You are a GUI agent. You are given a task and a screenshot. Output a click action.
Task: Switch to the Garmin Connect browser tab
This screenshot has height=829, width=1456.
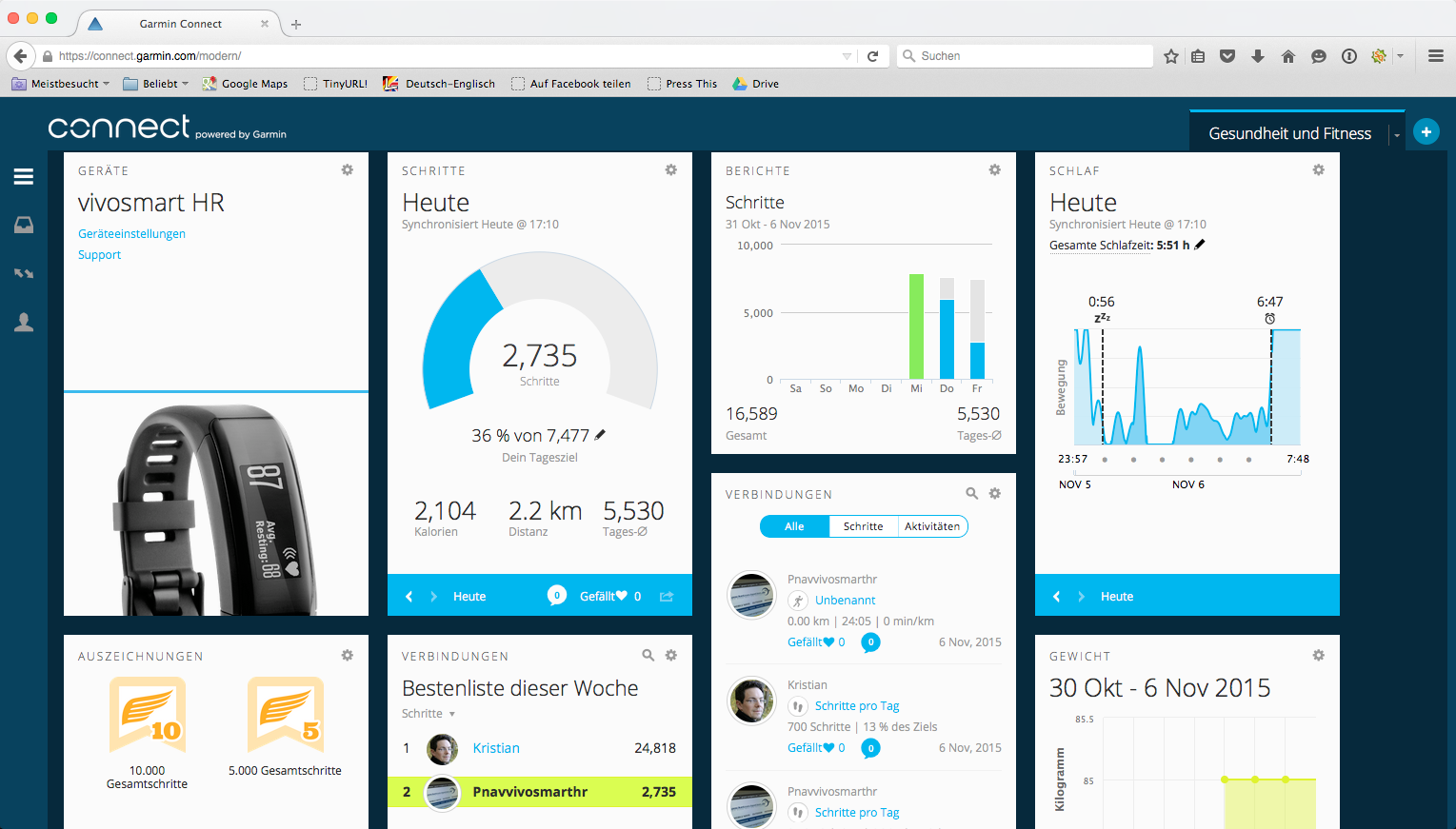point(180,24)
